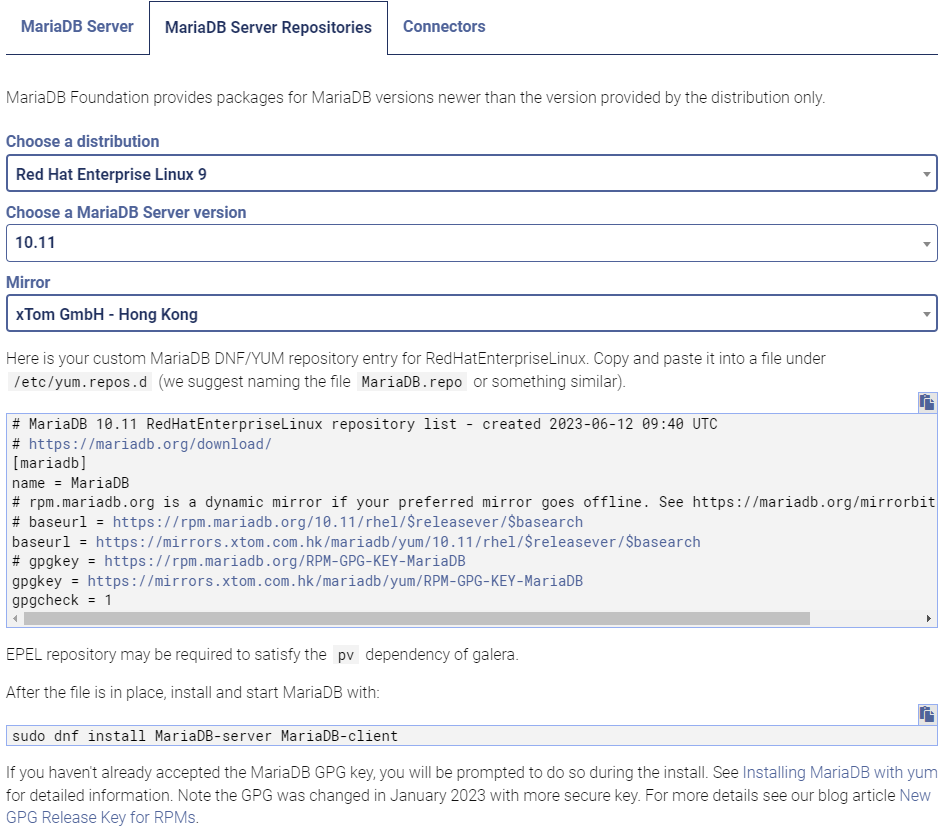Open the Mirror dropdown
The height and width of the screenshot is (833, 947).
[x=472, y=314]
